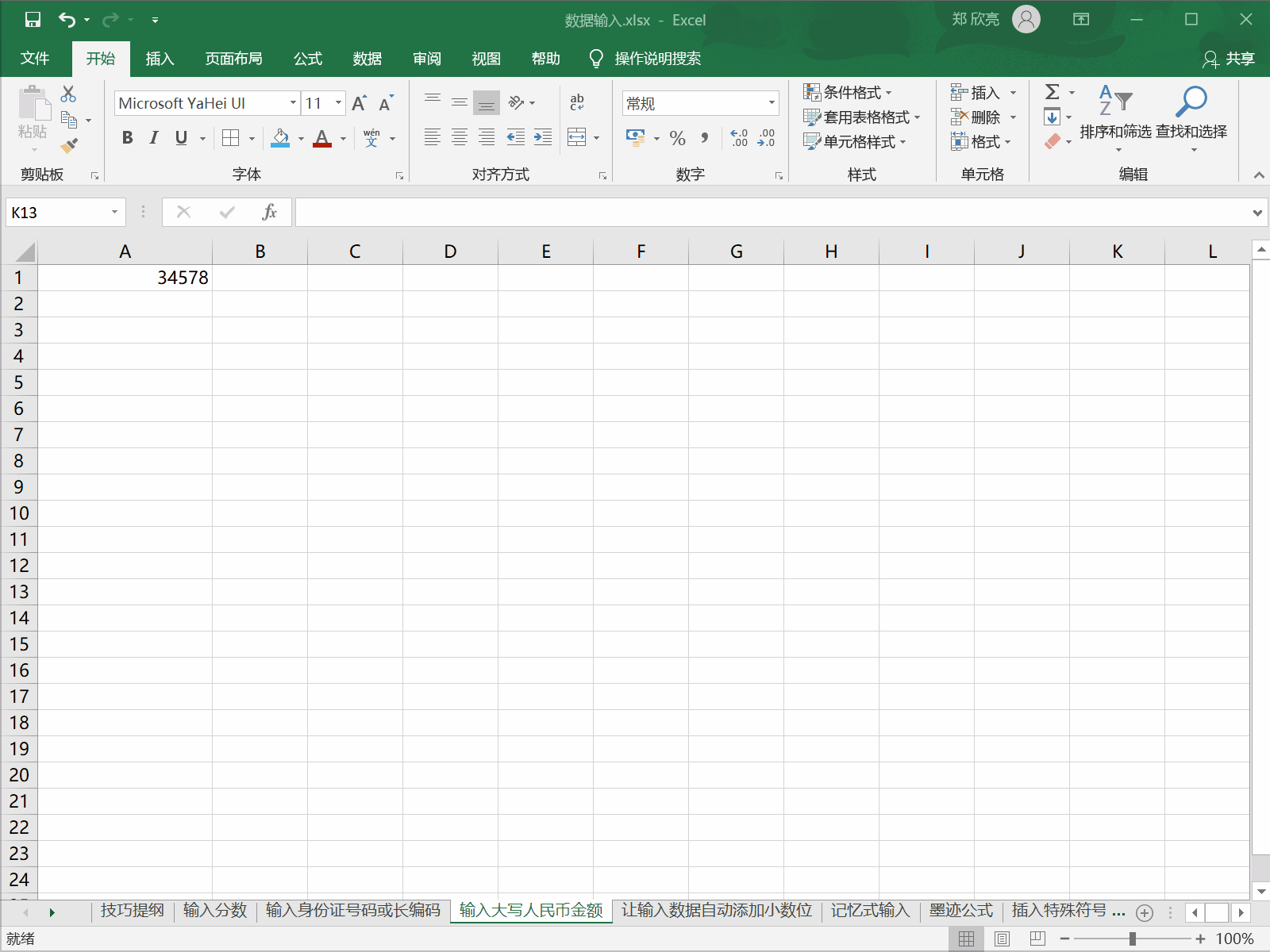Decrease decimal places

766,138
